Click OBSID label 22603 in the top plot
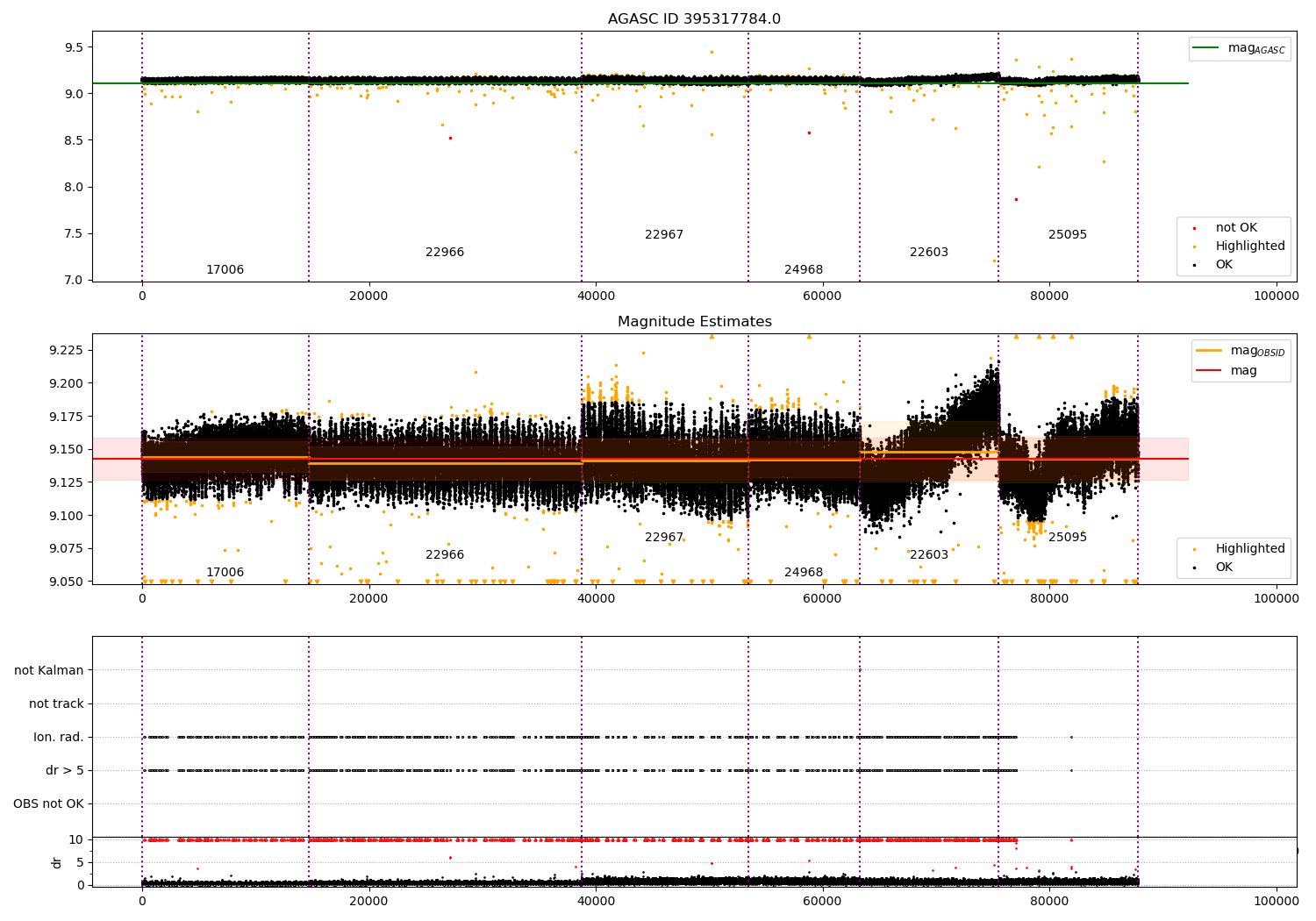The width and height of the screenshot is (1316, 921). (x=929, y=253)
